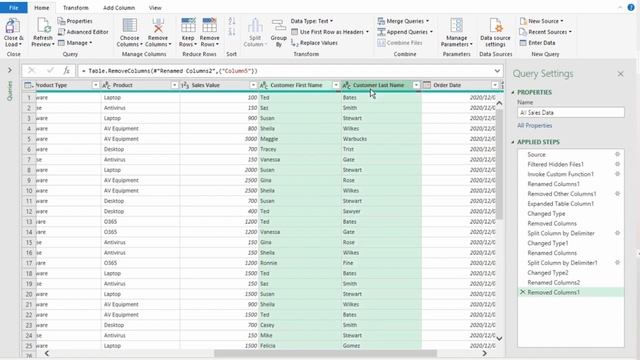The image size is (640, 360).
Task: Open the Sales Value column filter dropdown
Action: (x=253, y=85)
